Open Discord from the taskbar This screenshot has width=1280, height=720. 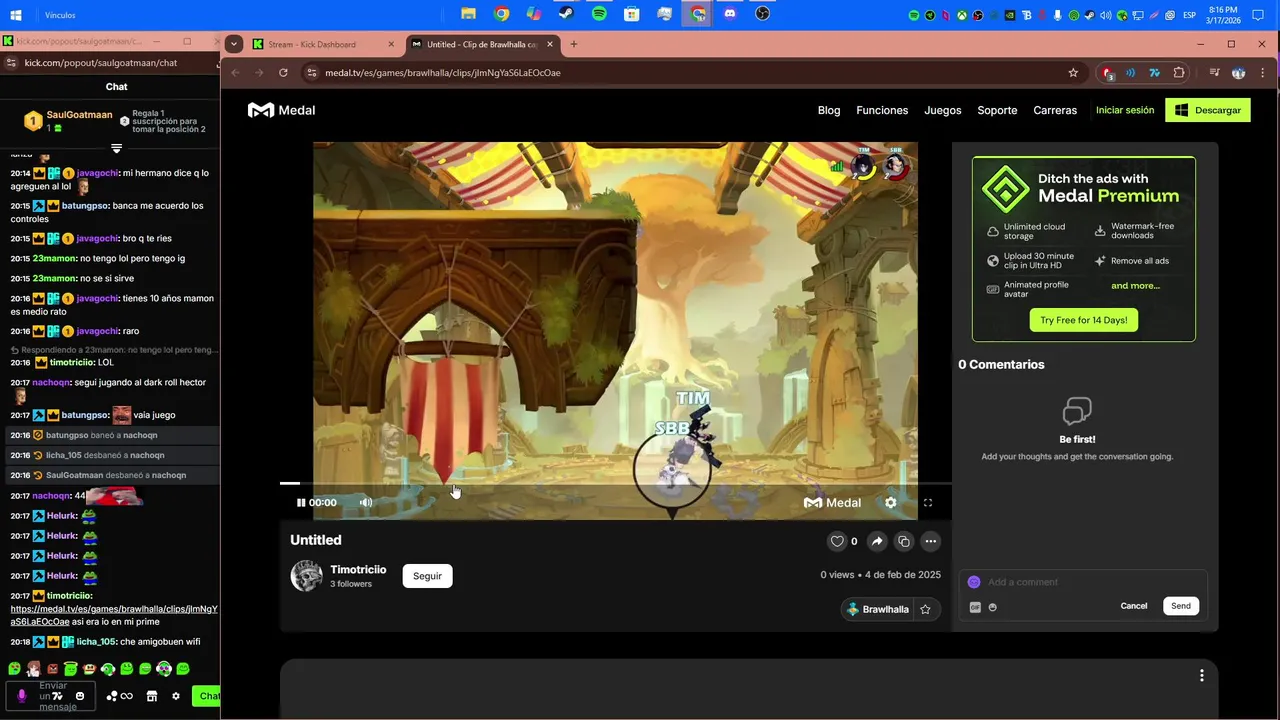point(730,14)
